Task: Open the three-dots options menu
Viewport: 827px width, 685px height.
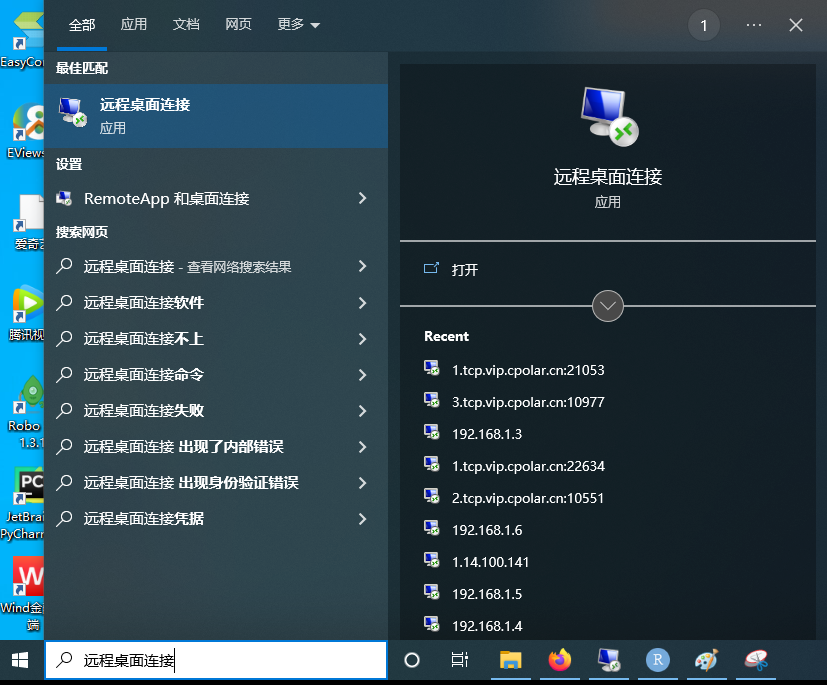Action: pos(754,25)
